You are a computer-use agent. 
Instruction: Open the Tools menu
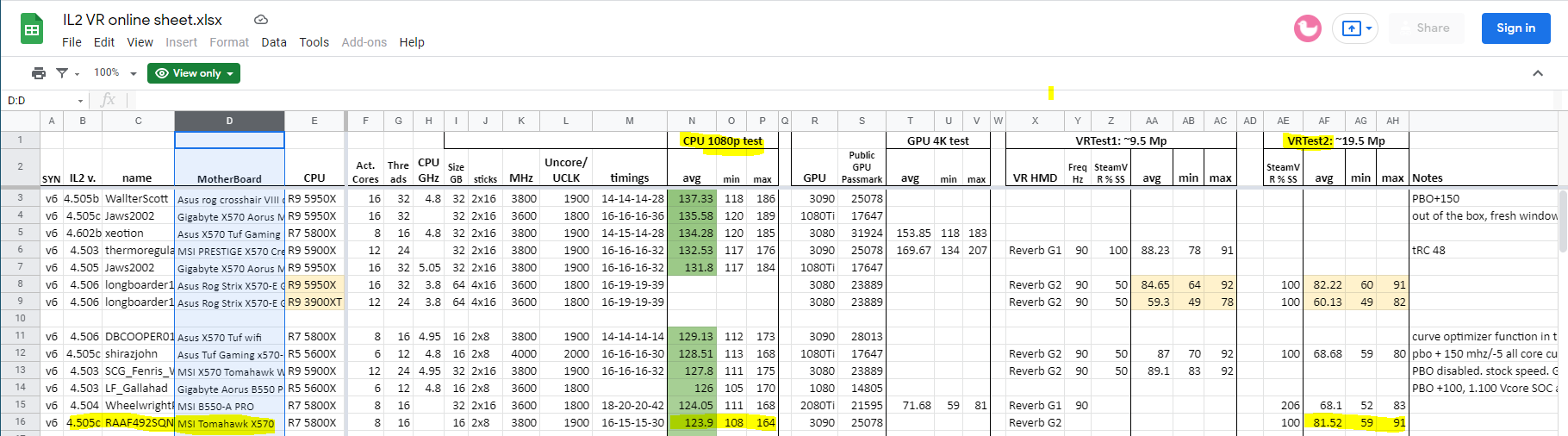[314, 42]
